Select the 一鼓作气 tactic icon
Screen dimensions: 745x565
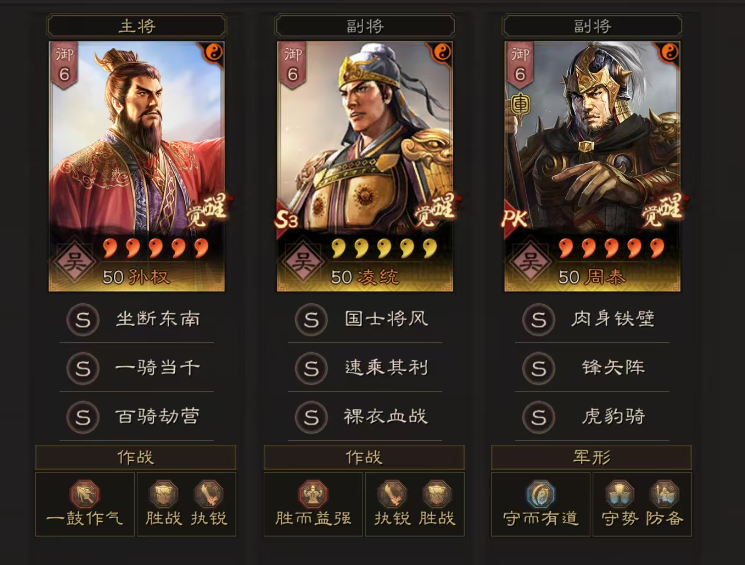[85, 494]
